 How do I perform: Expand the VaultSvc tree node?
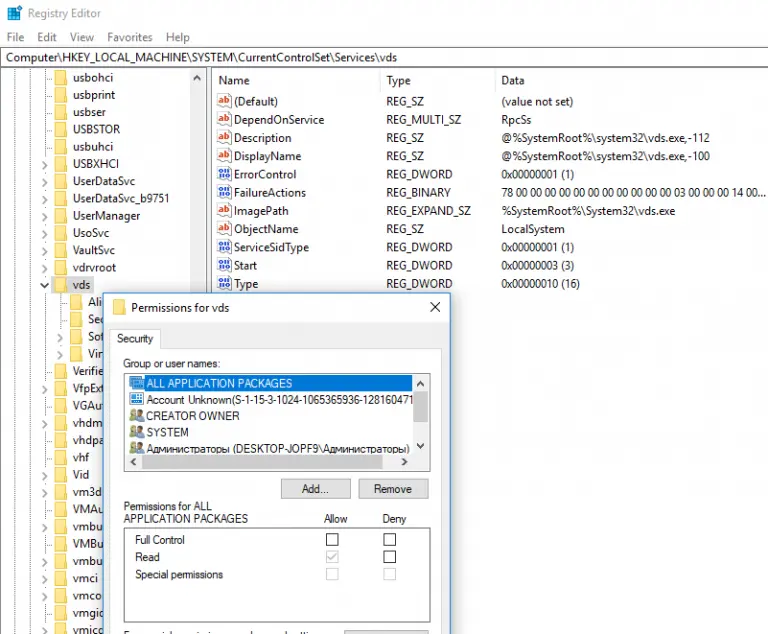[44, 251]
